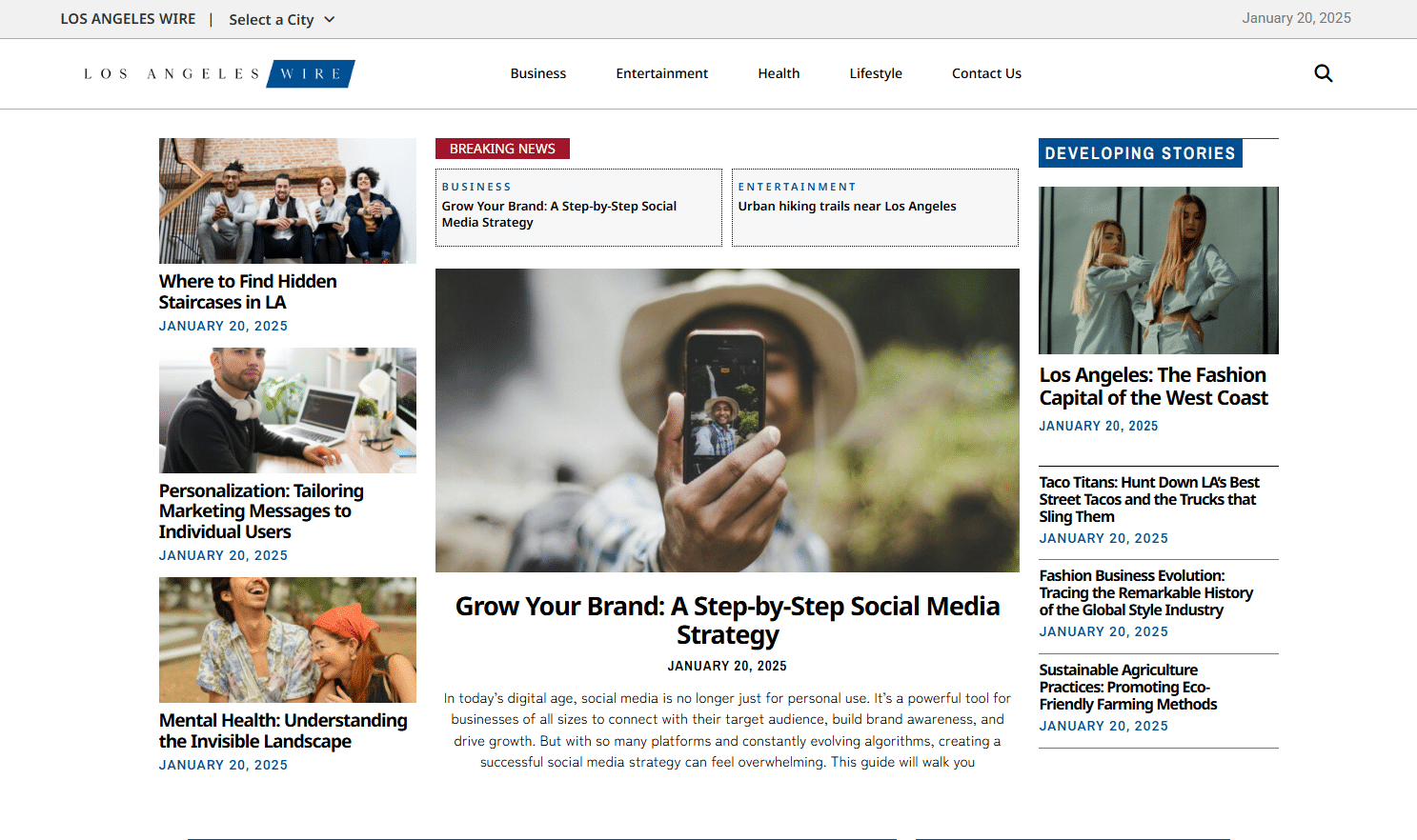The image size is (1417, 840).
Task: Open Los Angeles: The Fashion Capital headline
Action: point(1153,387)
